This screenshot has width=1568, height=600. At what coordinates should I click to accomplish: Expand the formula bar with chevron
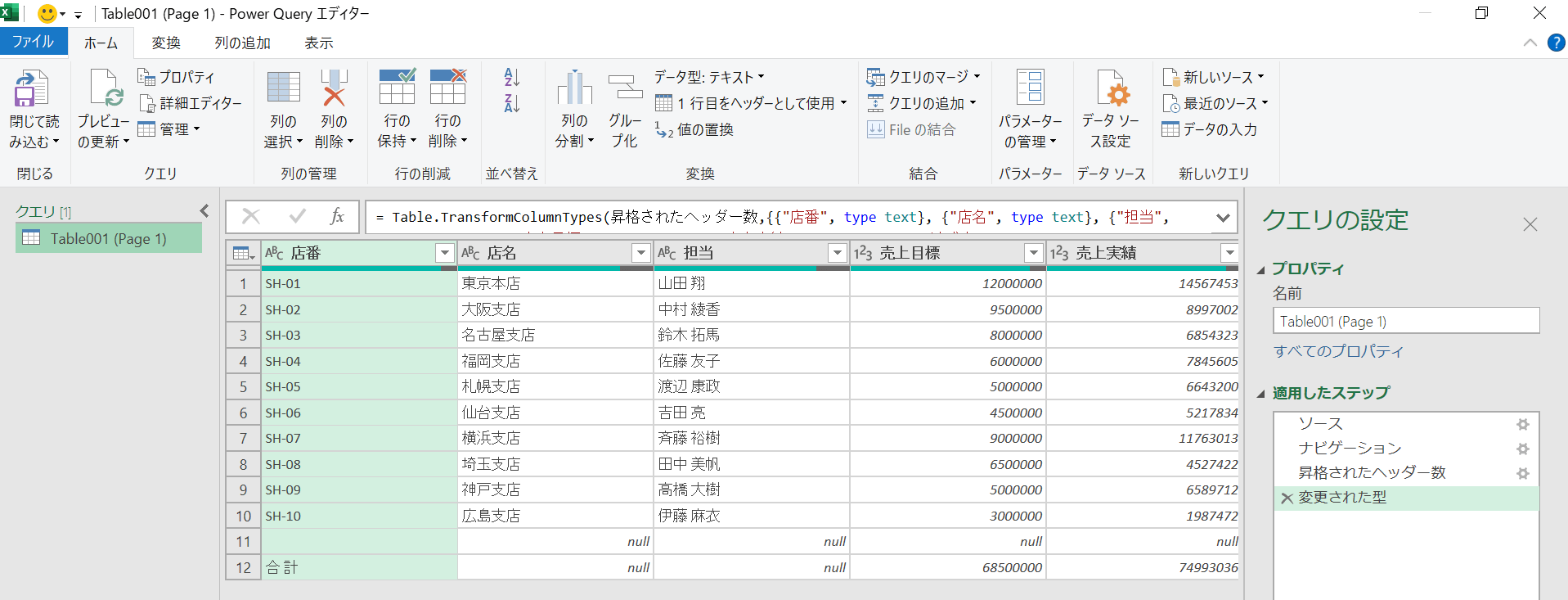(x=1222, y=218)
